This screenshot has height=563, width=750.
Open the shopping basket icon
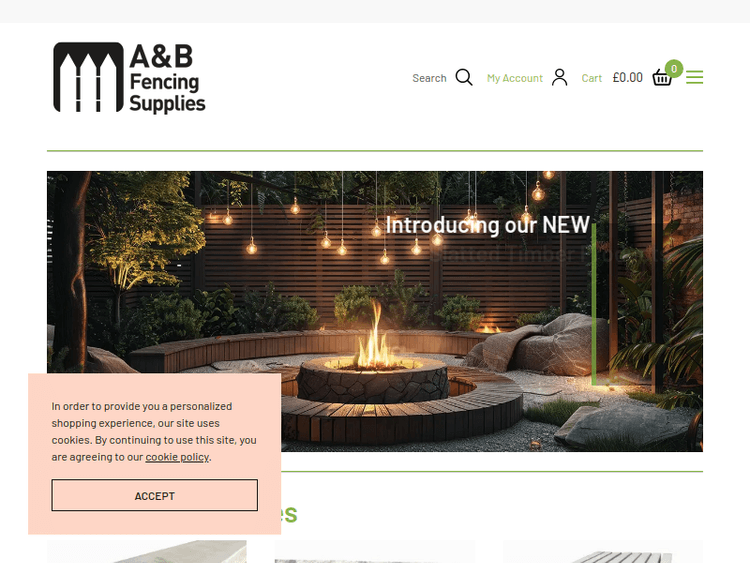click(x=662, y=78)
